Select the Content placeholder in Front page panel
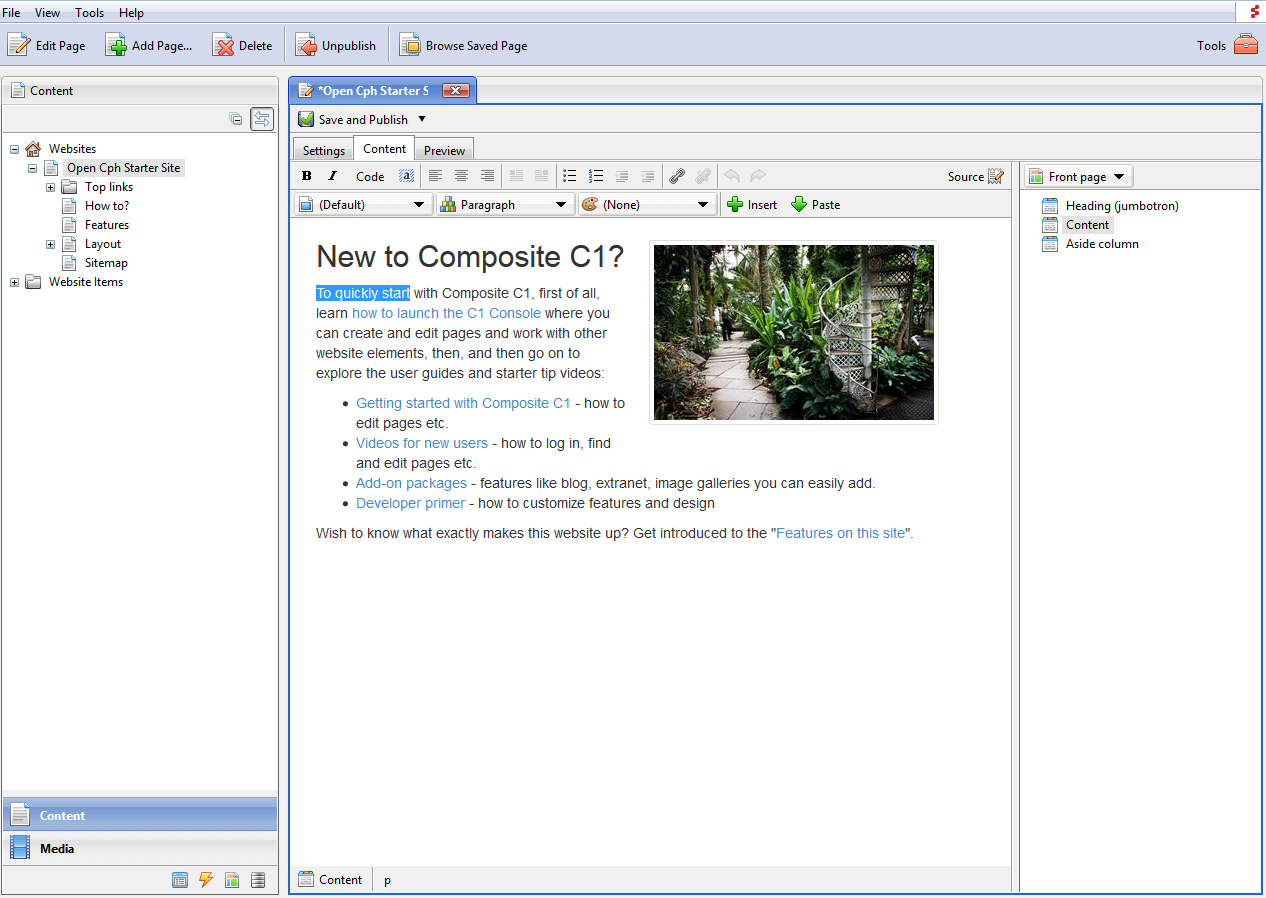 pyautogui.click(x=1086, y=224)
